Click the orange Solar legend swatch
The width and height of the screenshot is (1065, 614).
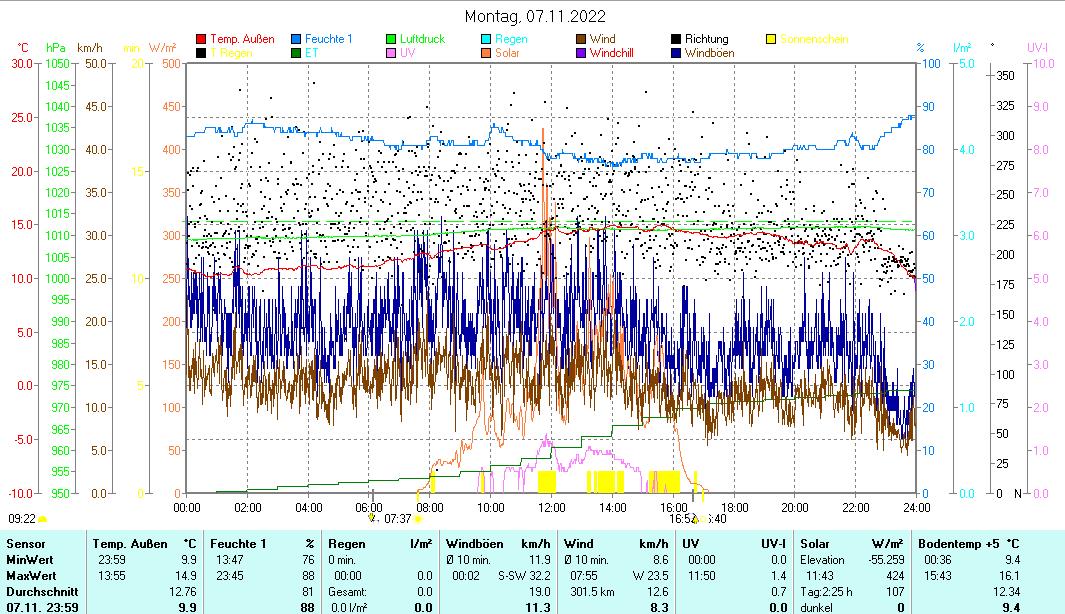[x=486, y=53]
